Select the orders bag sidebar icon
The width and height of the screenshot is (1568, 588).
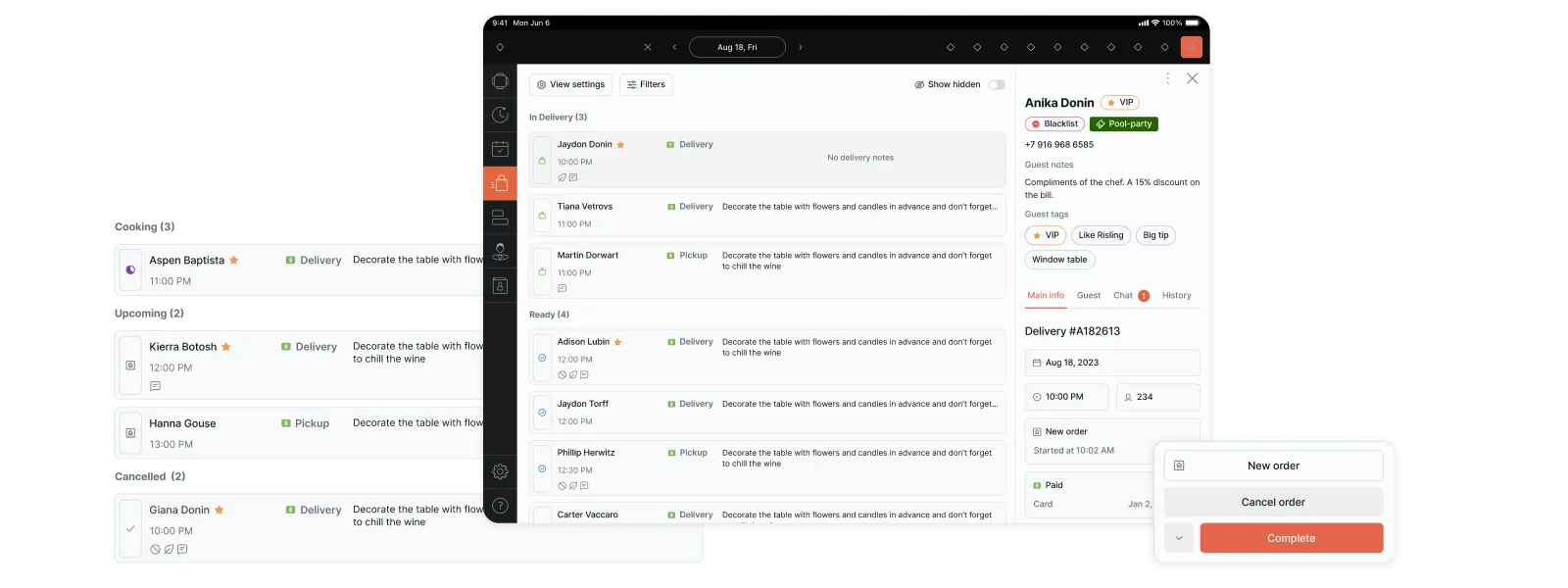(x=500, y=183)
